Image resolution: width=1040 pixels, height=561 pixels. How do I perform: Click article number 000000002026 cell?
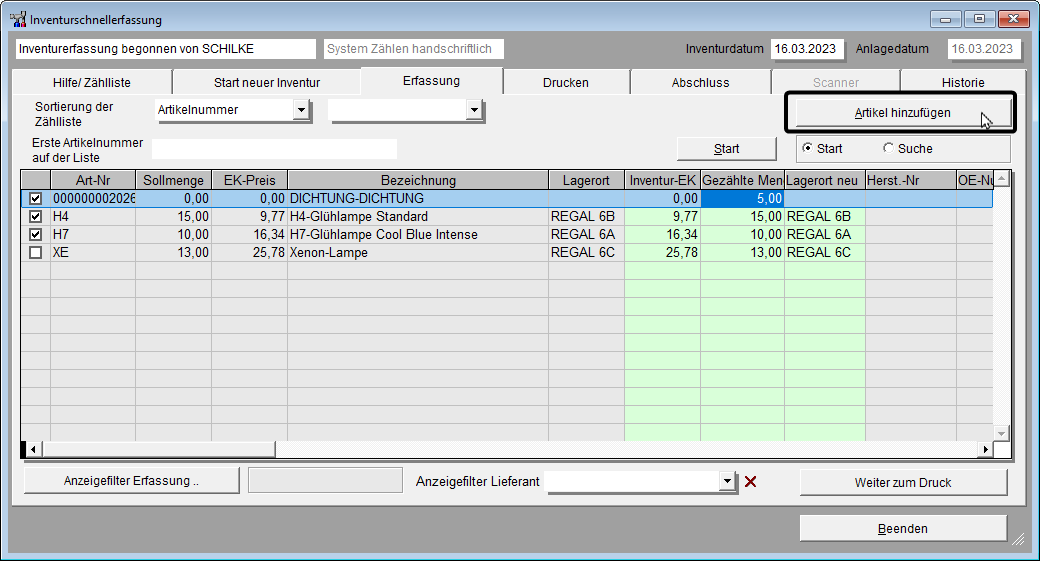[x=93, y=198]
